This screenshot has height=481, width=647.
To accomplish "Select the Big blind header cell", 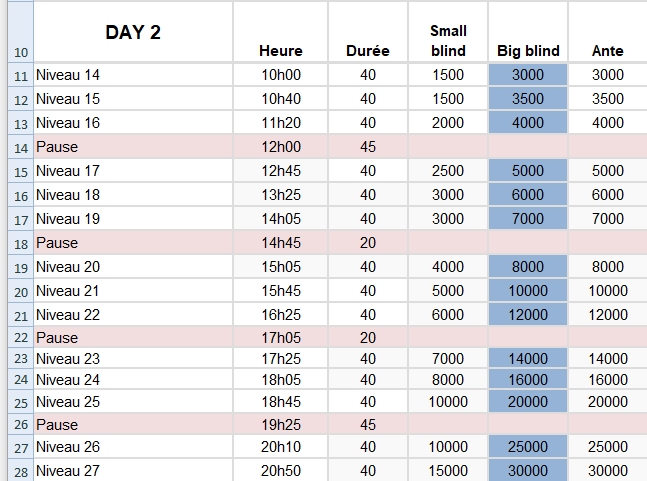I will point(528,51).
